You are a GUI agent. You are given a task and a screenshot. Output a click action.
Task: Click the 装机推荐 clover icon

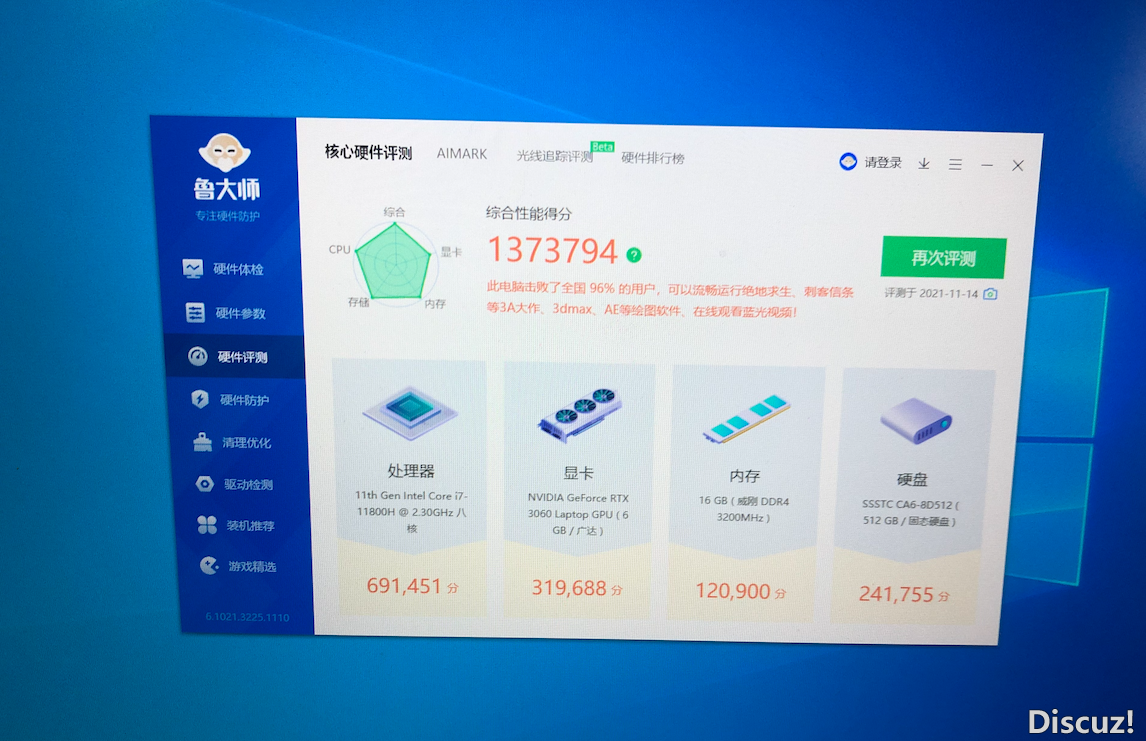(x=207, y=525)
